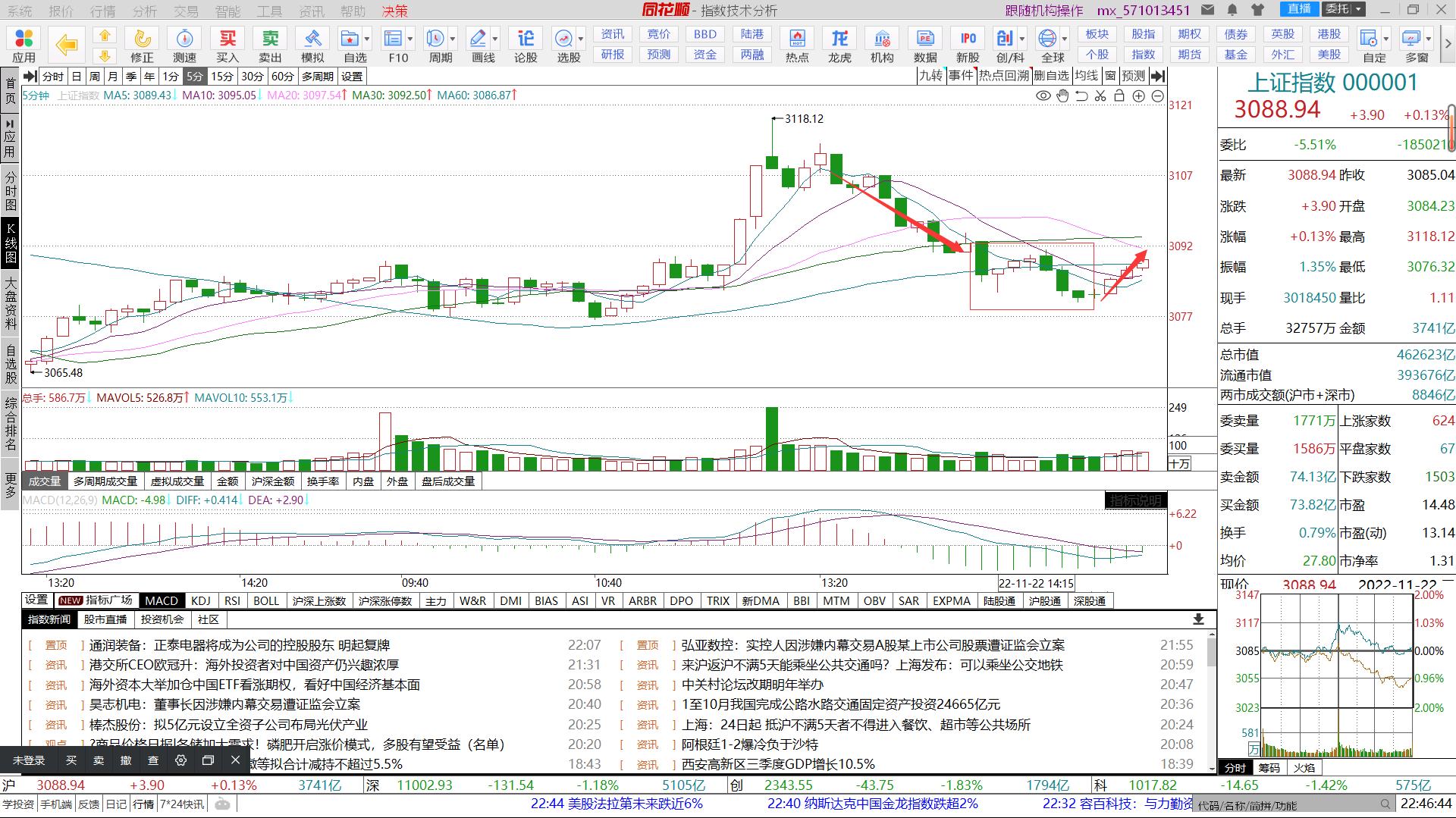Image resolution: width=1456 pixels, height=818 pixels.
Task: Switch chart to 日 daily period
Action: (x=77, y=77)
